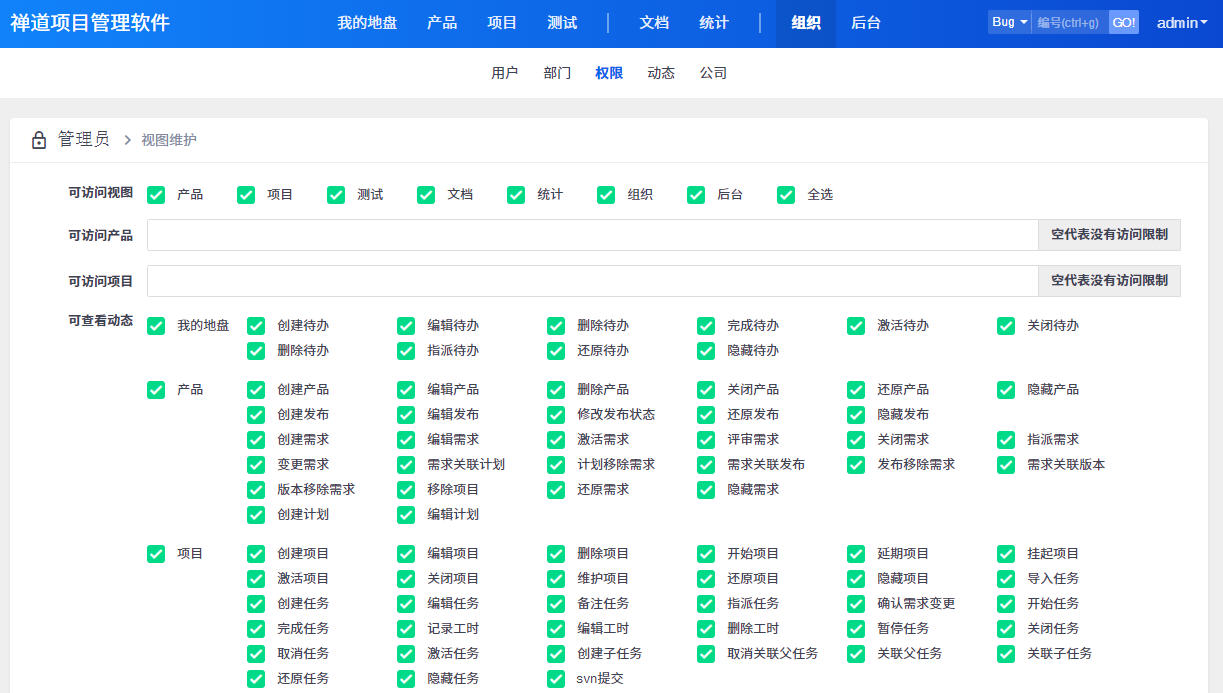The height and width of the screenshot is (693, 1223).
Task: Uncheck the 统计 view checkbox
Action: point(516,195)
